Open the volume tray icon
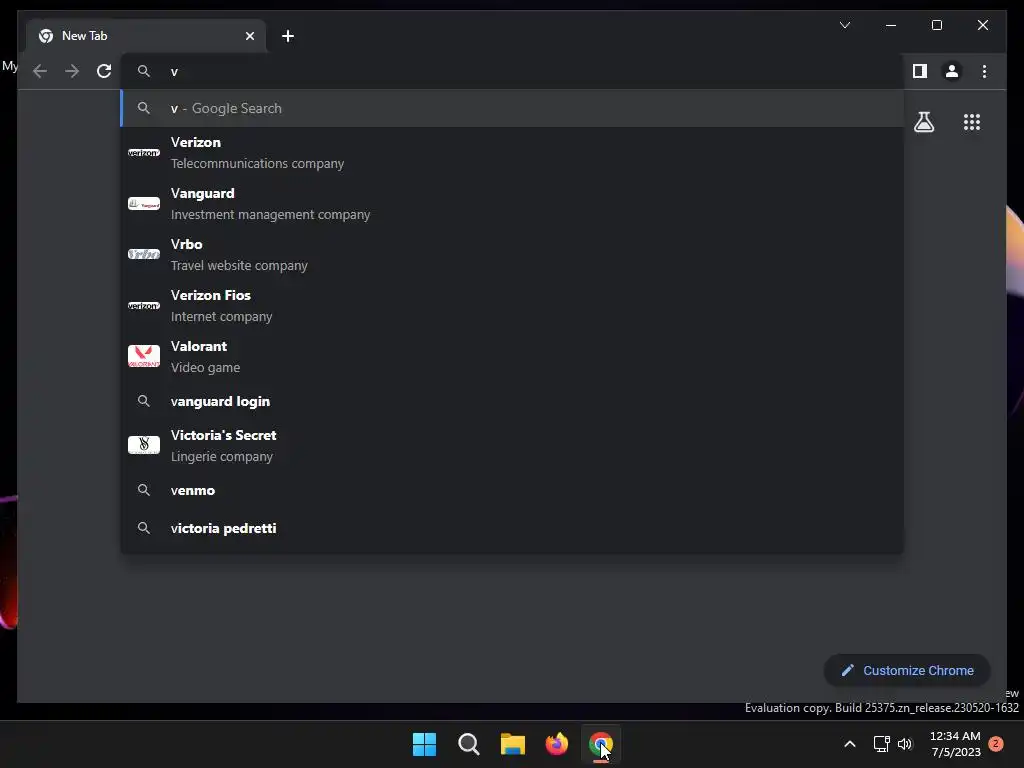Image resolution: width=1024 pixels, height=768 pixels. pos(905,744)
